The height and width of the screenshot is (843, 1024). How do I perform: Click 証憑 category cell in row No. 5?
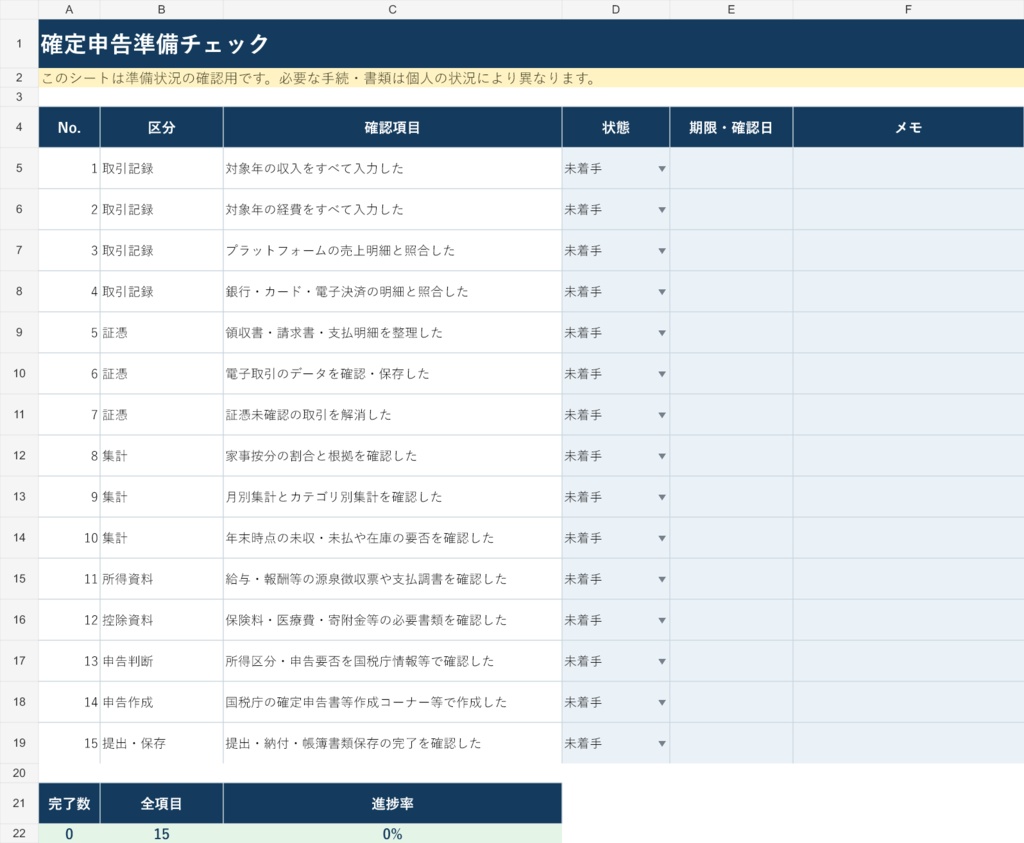(x=161, y=333)
